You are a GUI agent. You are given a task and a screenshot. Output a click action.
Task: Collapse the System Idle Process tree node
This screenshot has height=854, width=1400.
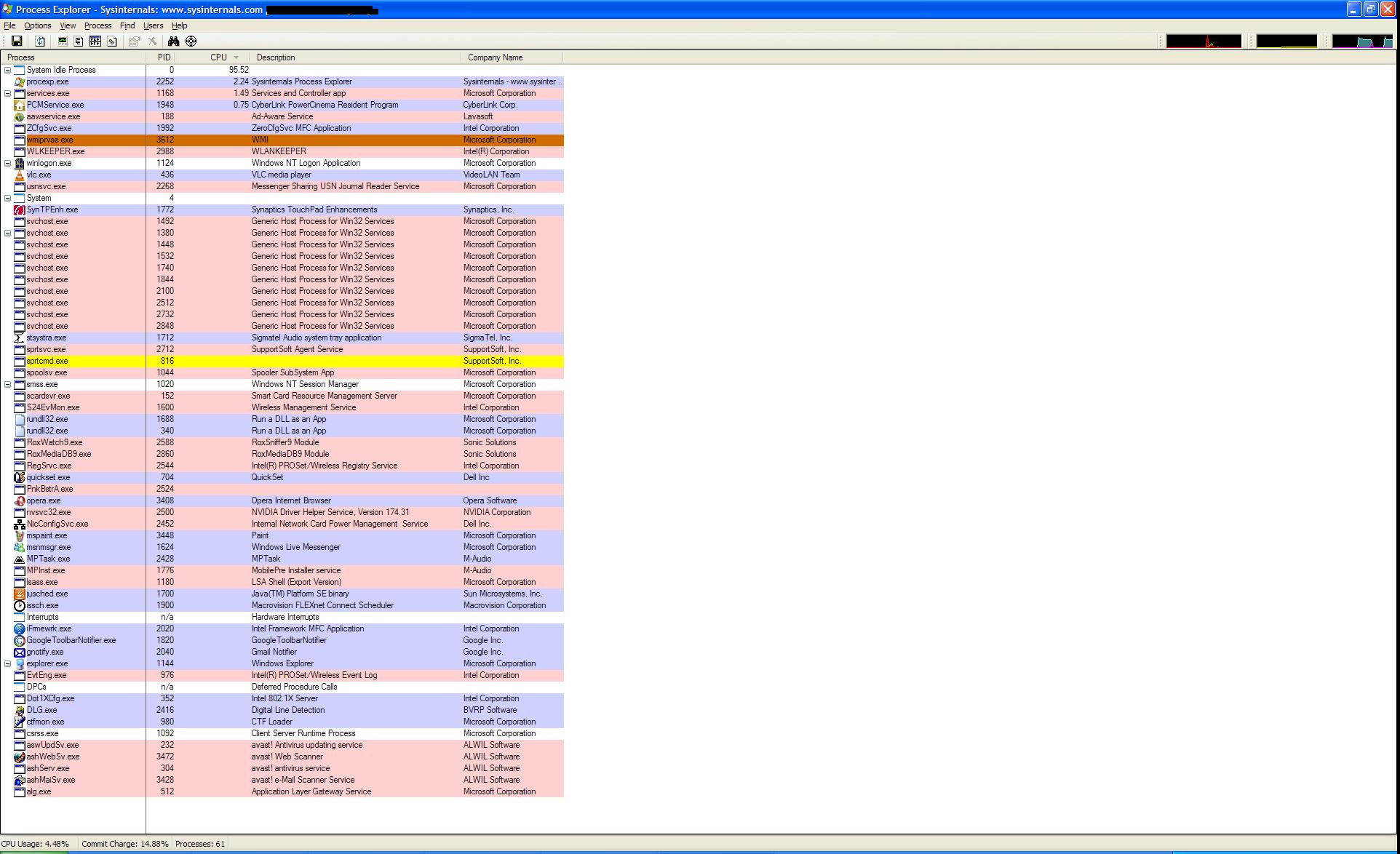(7, 70)
